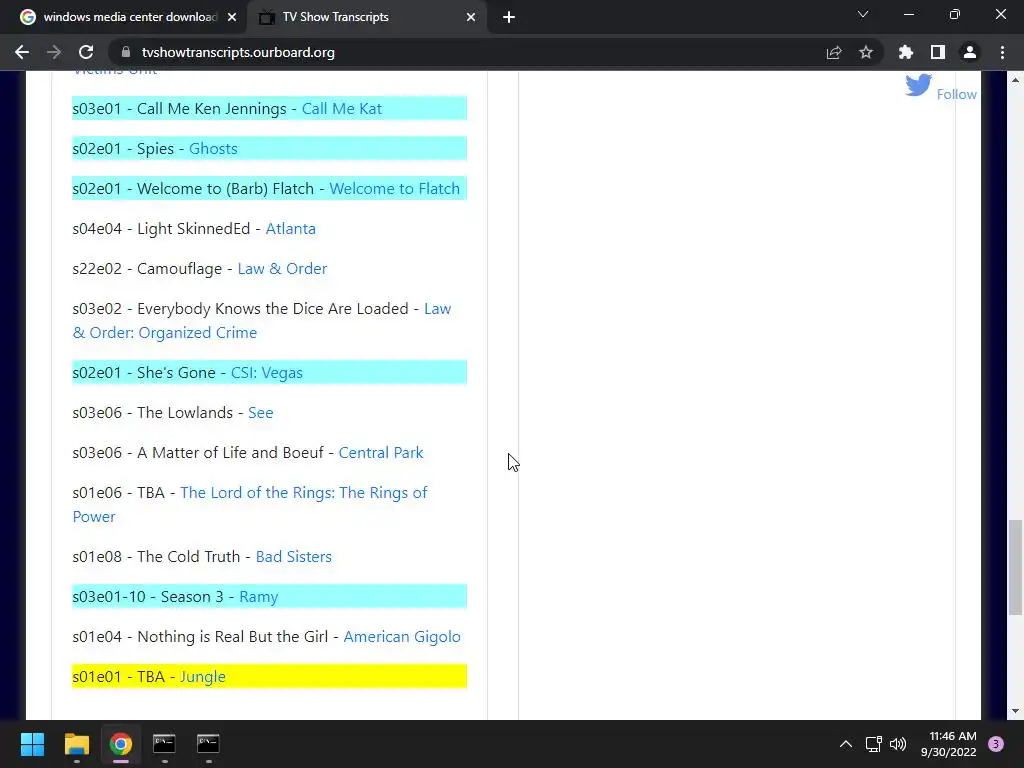The height and width of the screenshot is (768, 1024).
Task: Click the scrollbar up arrow
Action: [x=1015, y=80]
